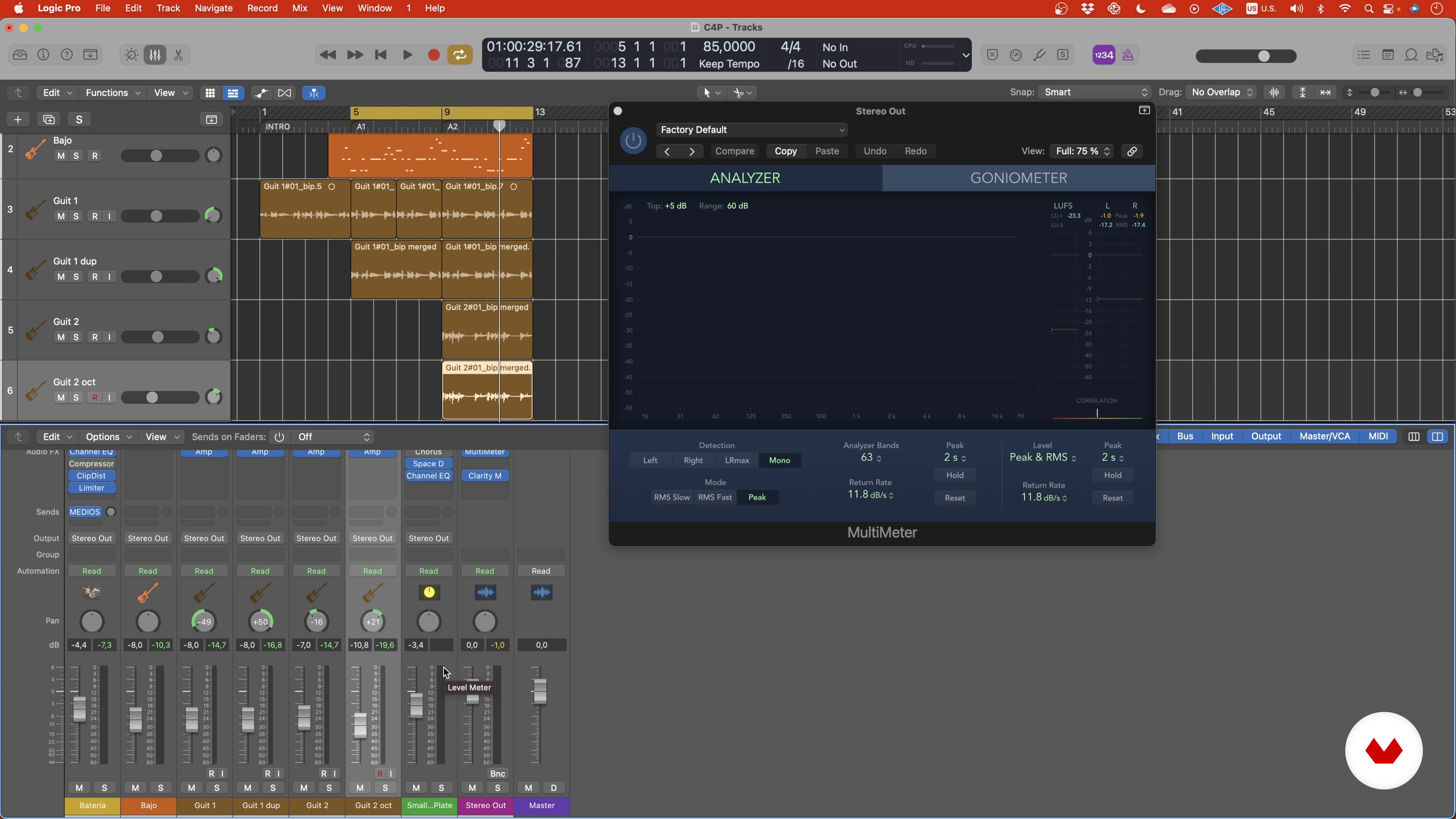Open the media Browsers icon
Screen dimensions: 1456x819
click(1435, 55)
